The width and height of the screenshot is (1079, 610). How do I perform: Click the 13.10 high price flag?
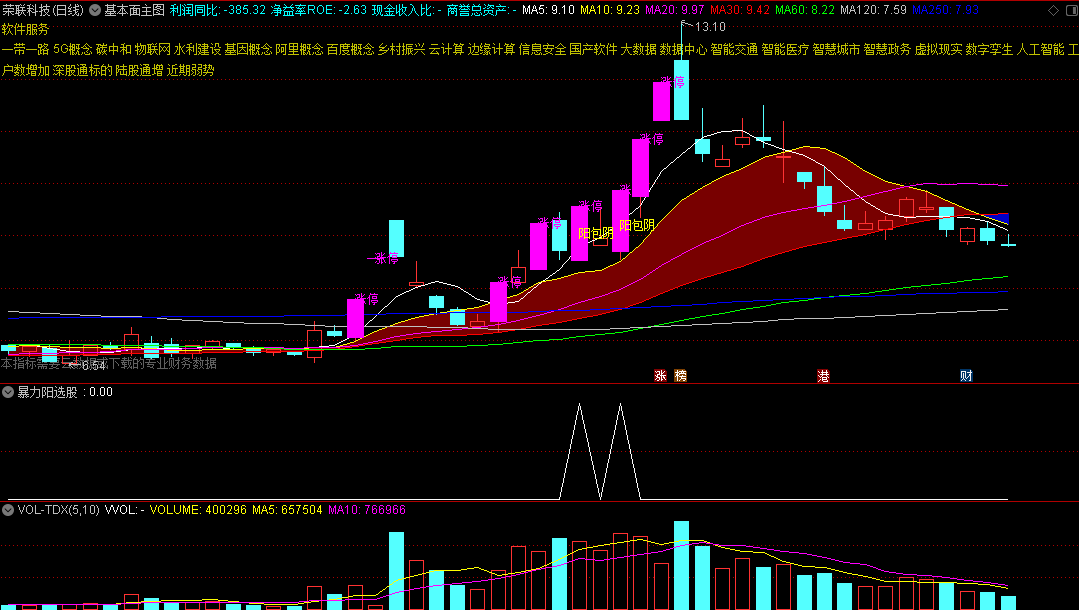tap(710, 27)
